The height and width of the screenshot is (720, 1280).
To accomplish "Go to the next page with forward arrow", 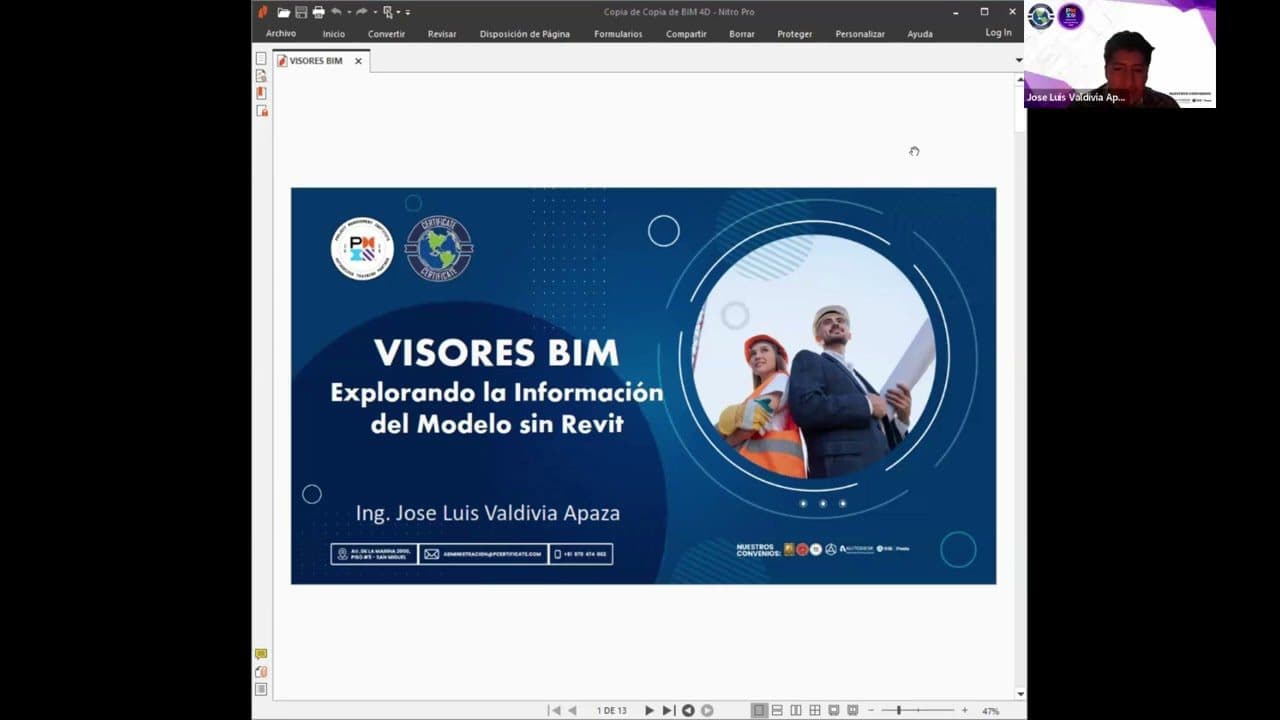I will [x=649, y=710].
